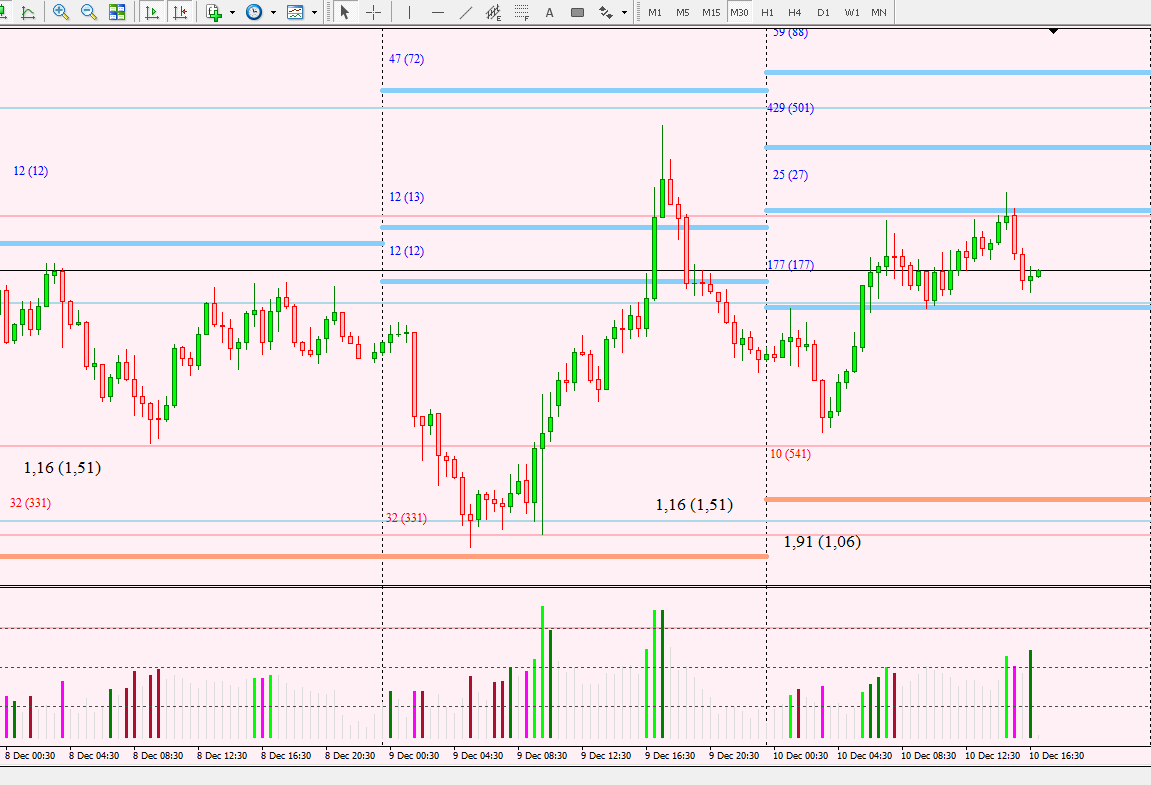Click the '10 Dec 16:30' time label
The height and width of the screenshot is (785, 1151).
(x=1056, y=756)
